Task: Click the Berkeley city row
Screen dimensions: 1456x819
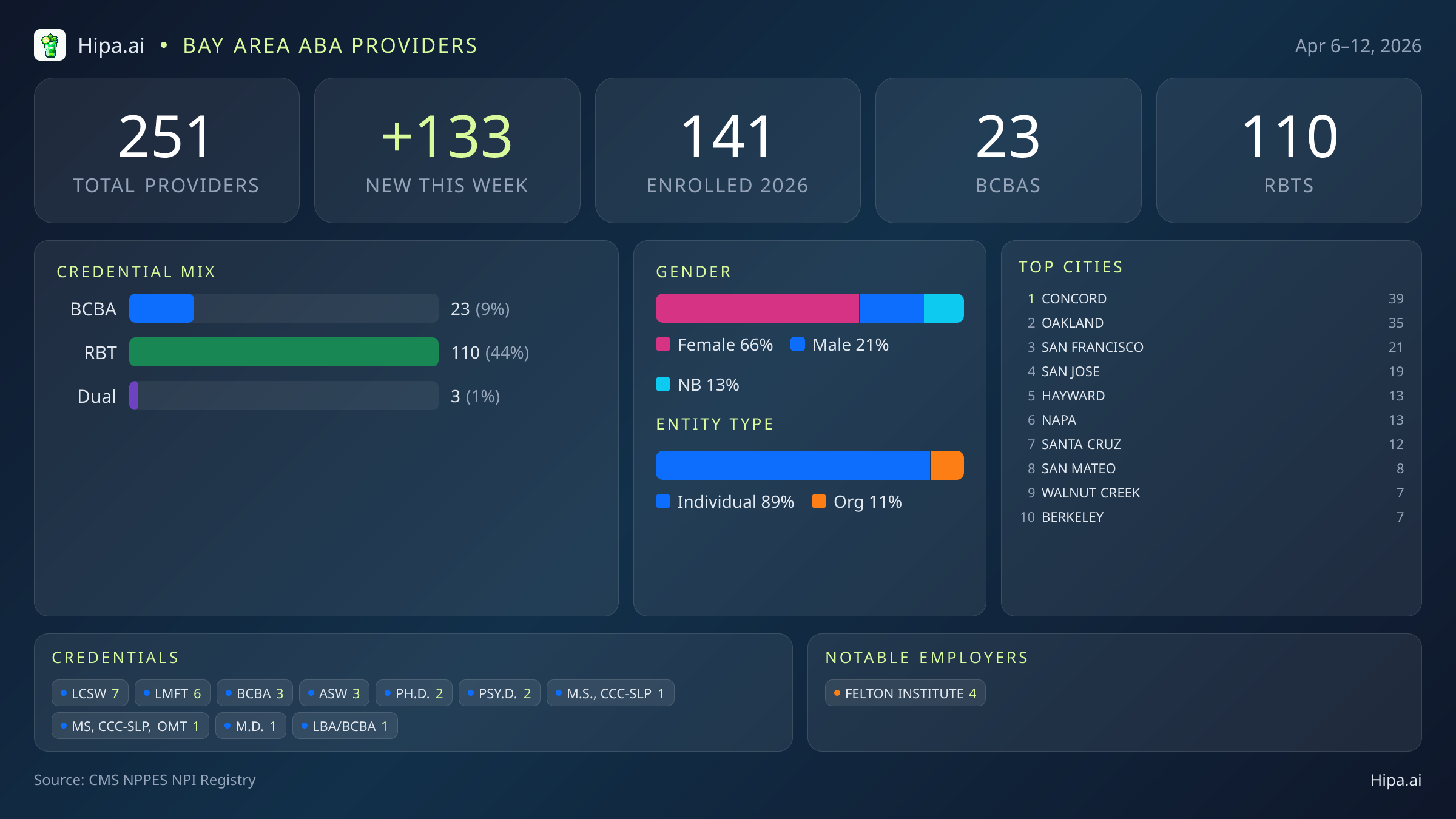Action: pos(1072,517)
